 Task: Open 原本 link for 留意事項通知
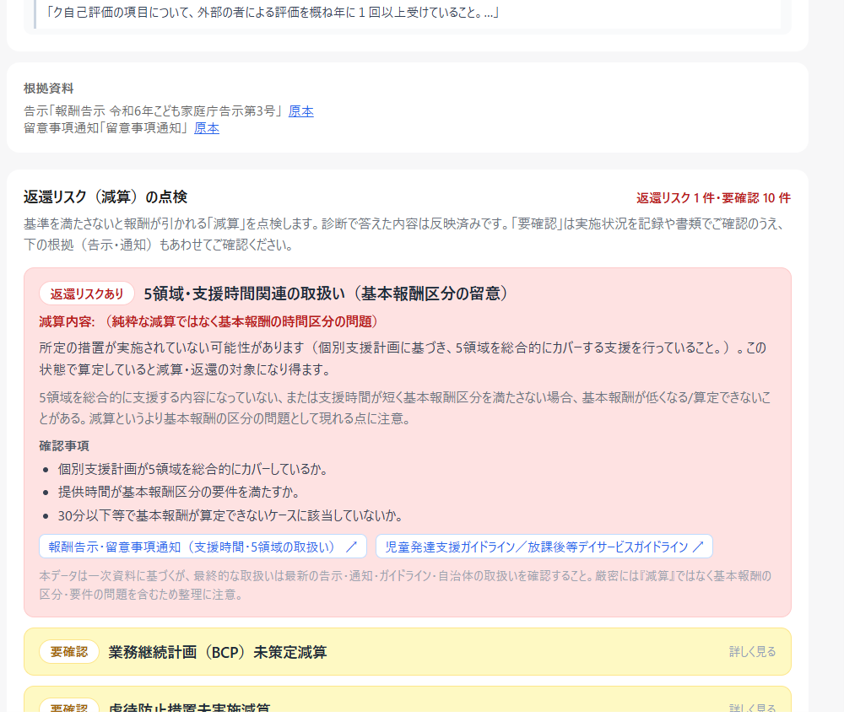click(207, 128)
